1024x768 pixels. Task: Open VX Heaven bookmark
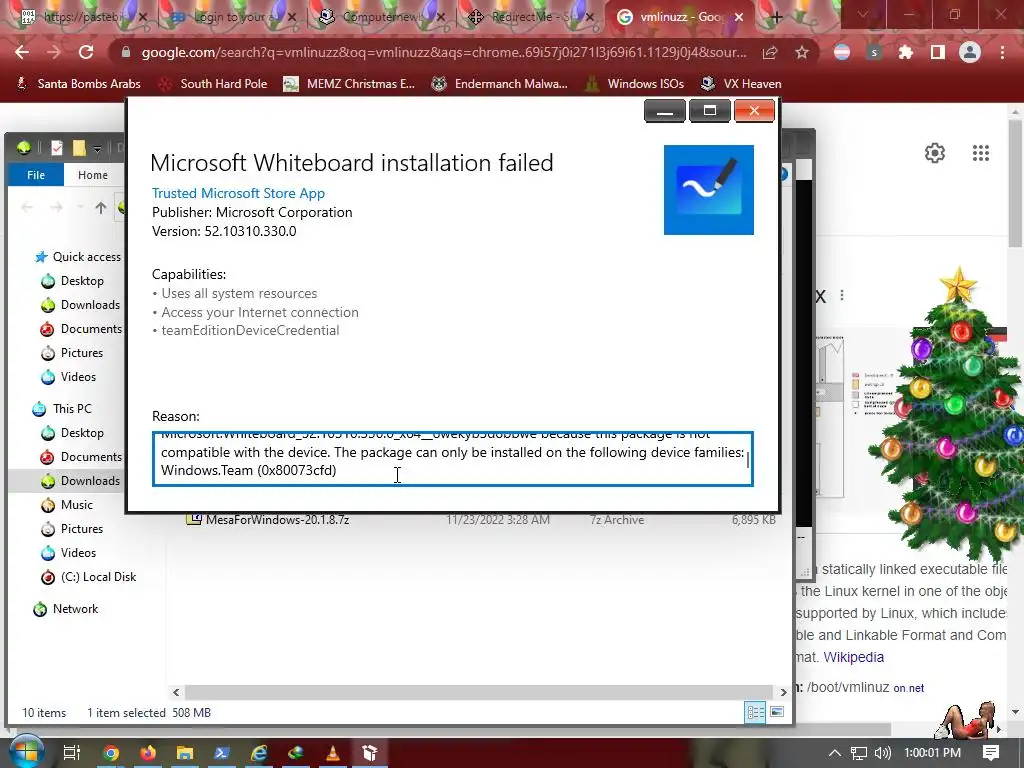point(741,84)
